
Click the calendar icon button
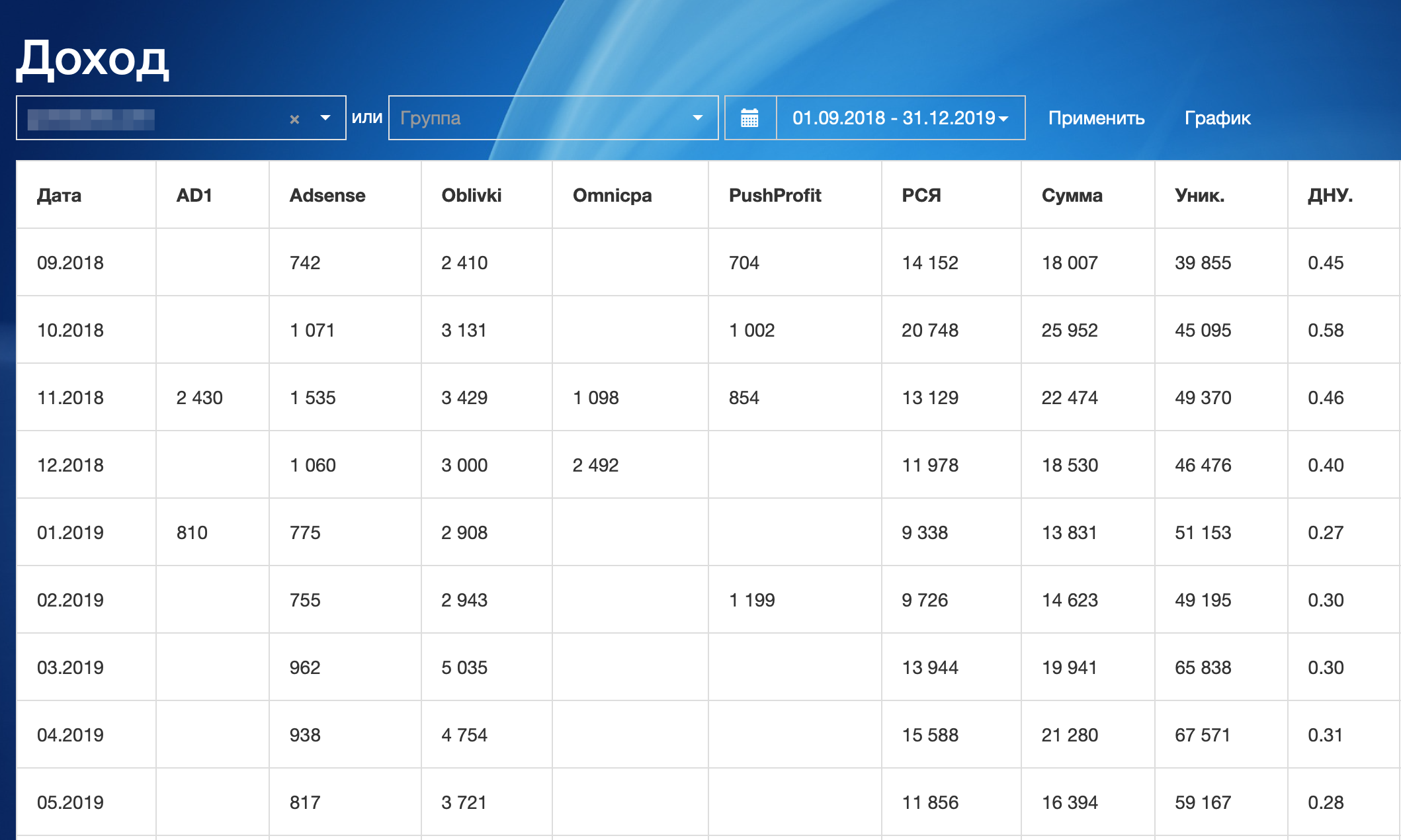(x=749, y=118)
